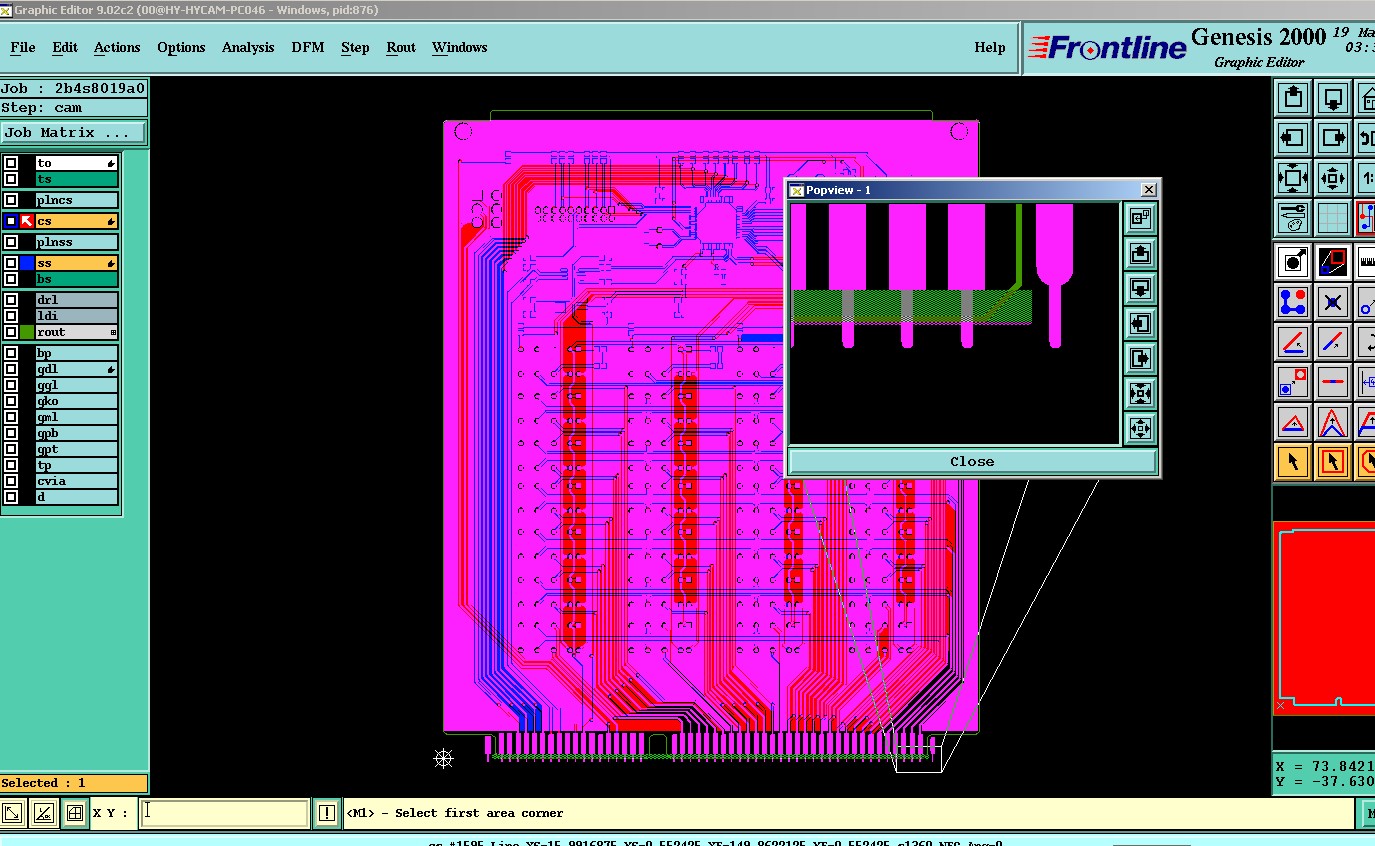Image resolution: width=1375 pixels, height=846 pixels.
Task: Click the crossed blue dot snap tool
Action: pos(1333,302)
